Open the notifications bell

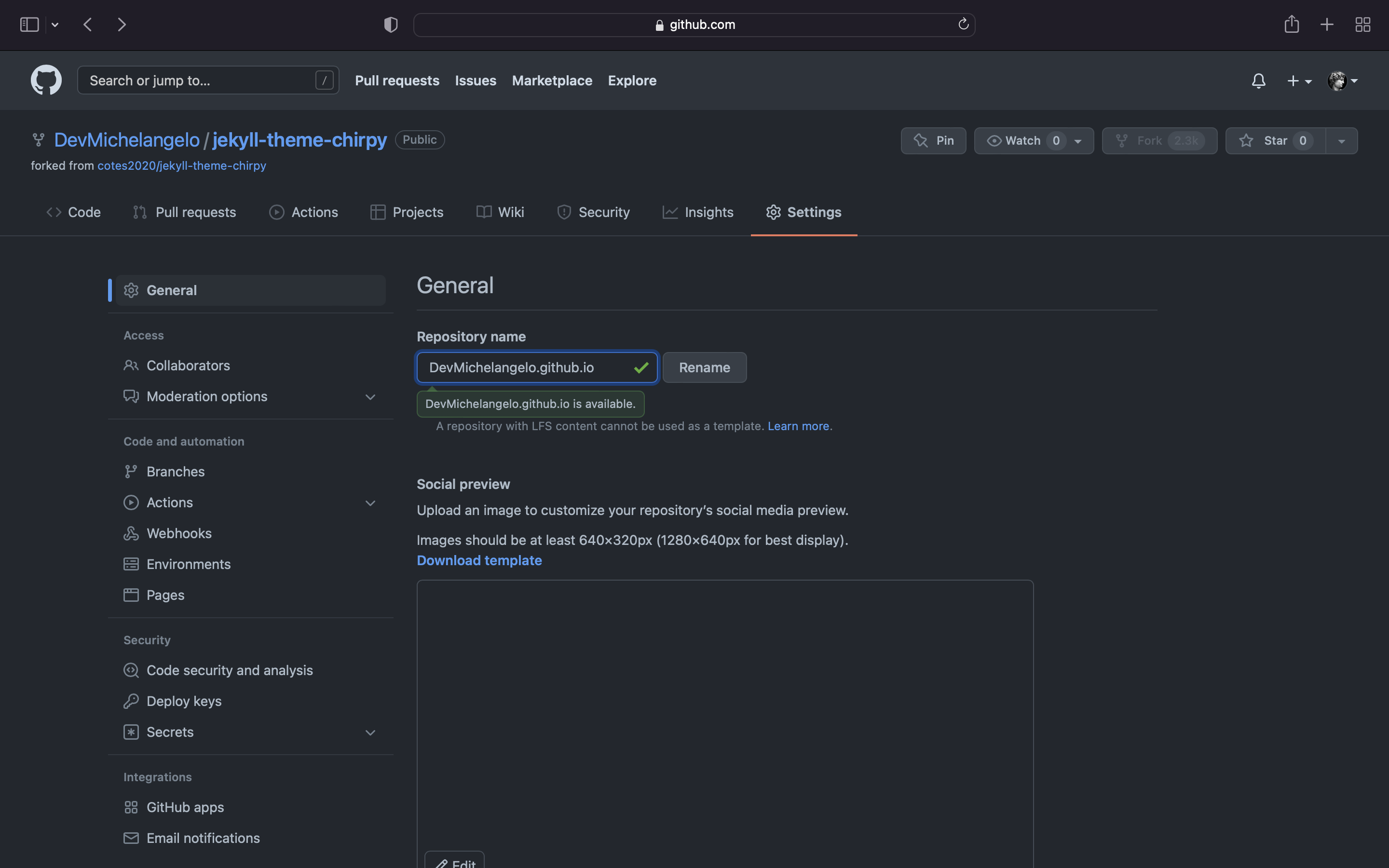pyautogui.click(x=1258, y=81)
